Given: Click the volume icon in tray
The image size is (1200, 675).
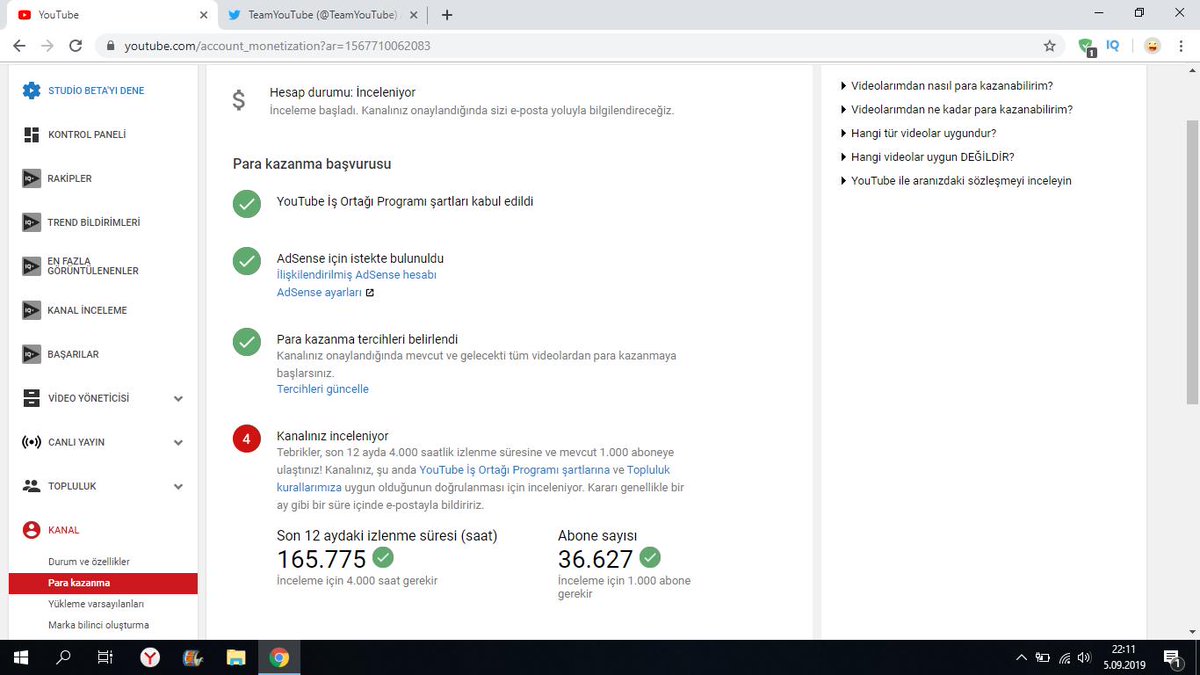Looking at the screenshot, I should (x=1084, y=657).
